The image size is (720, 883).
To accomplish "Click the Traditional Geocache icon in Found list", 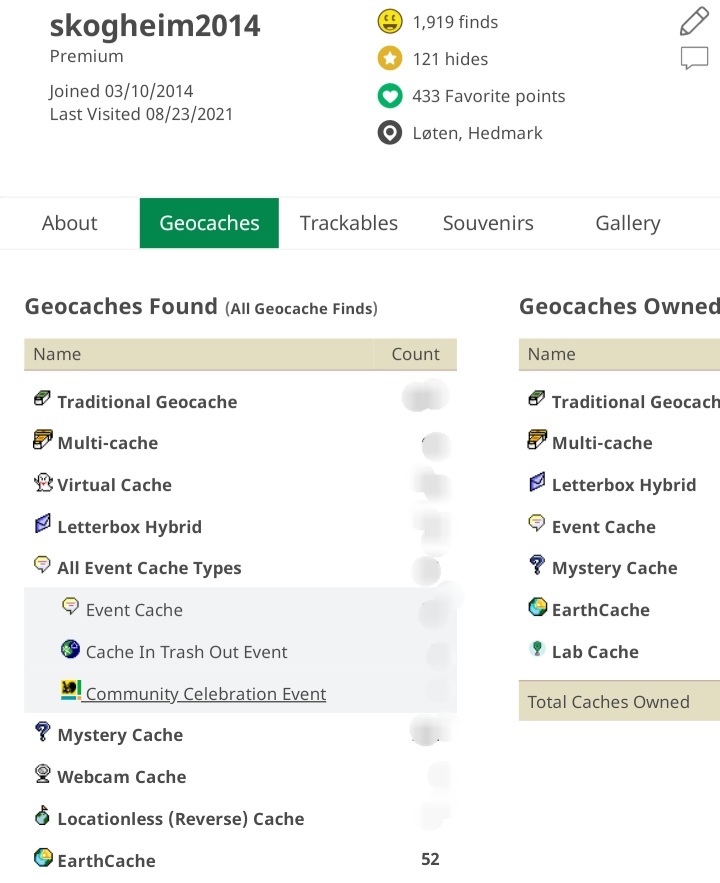I will (x=42, y=399).
